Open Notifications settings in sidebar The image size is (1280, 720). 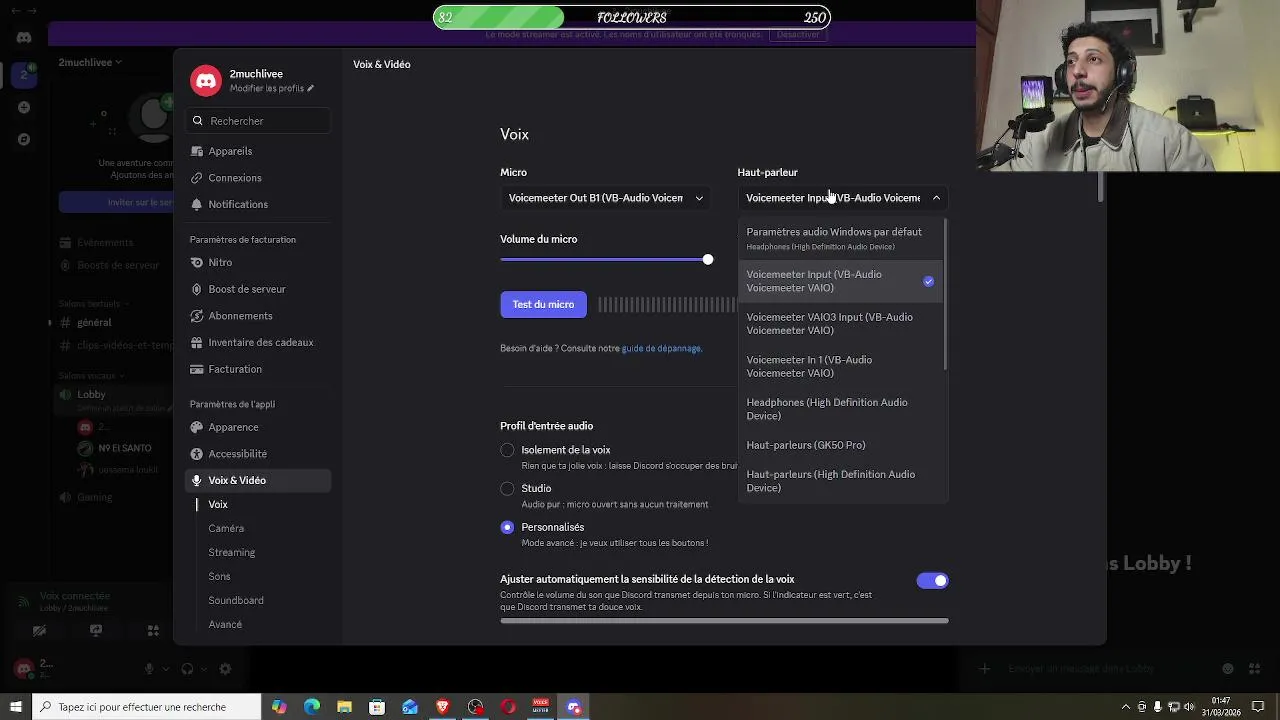pyautogui.click(x=258, y=204)
